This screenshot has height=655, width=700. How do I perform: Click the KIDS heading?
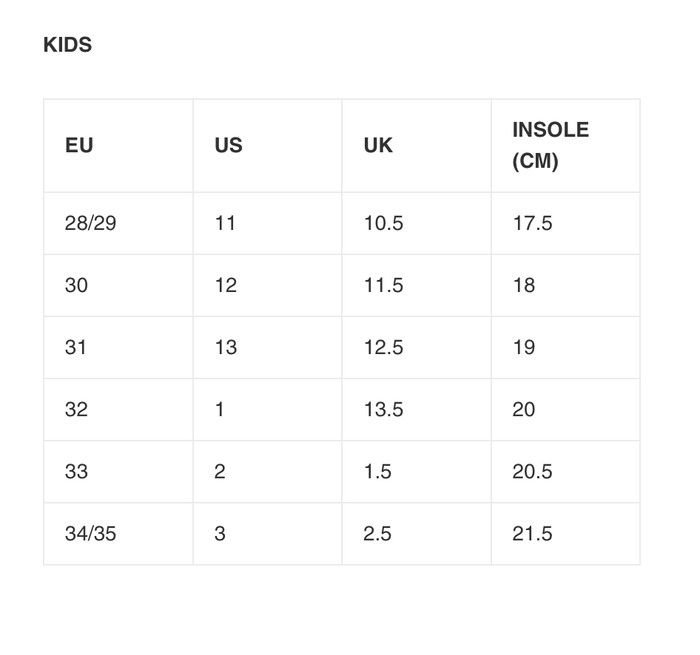(x=67, y=45)
